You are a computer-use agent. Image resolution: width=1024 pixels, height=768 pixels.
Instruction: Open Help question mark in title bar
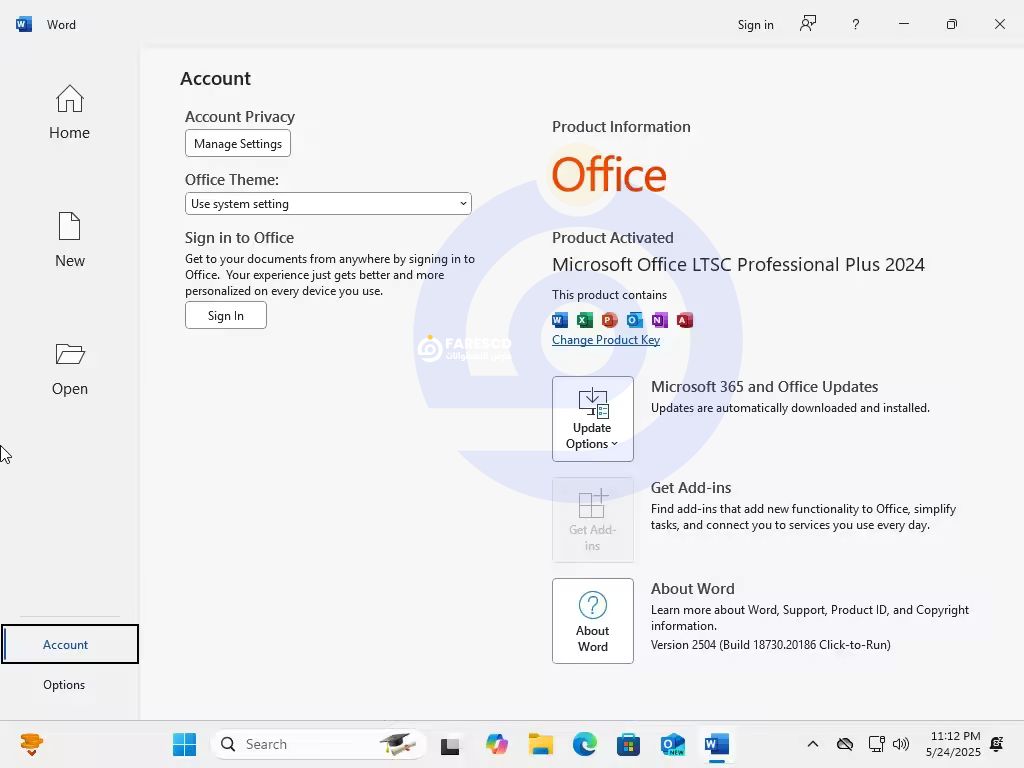coord(856,25)
